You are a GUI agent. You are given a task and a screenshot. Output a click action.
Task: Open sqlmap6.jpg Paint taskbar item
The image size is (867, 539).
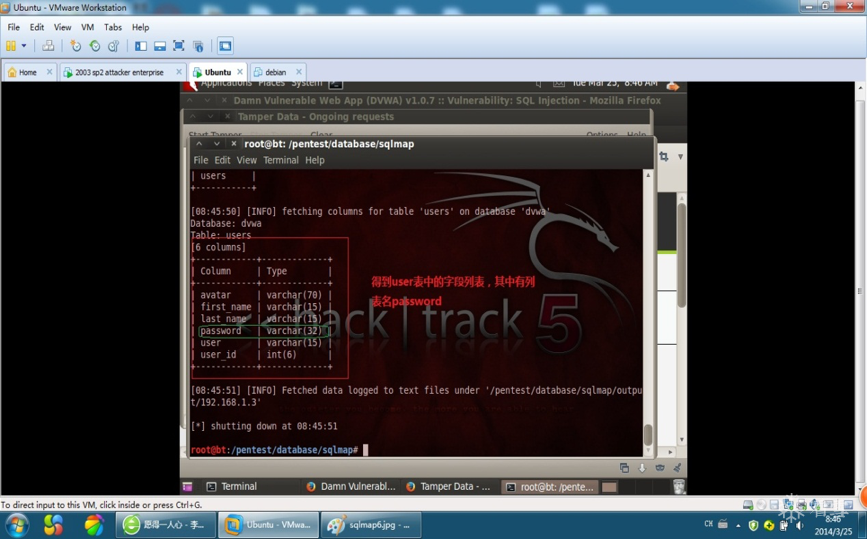tap(371, 525)
